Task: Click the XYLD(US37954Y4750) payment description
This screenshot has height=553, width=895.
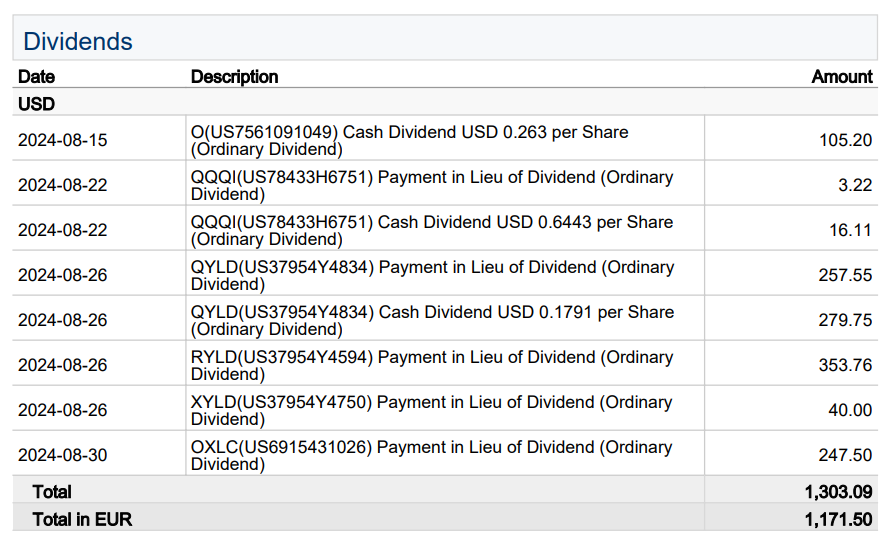Action: (431, 411)
